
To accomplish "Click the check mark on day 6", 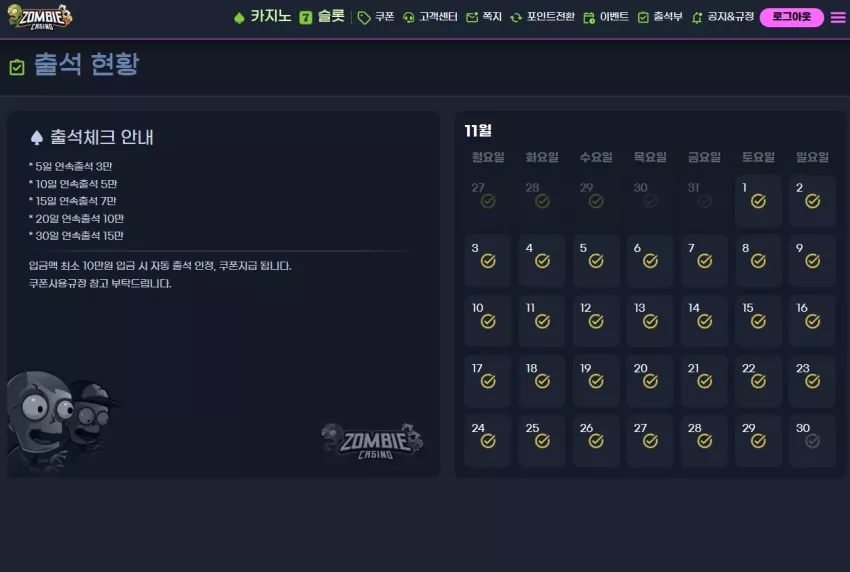I will click(x=651, y=261).
